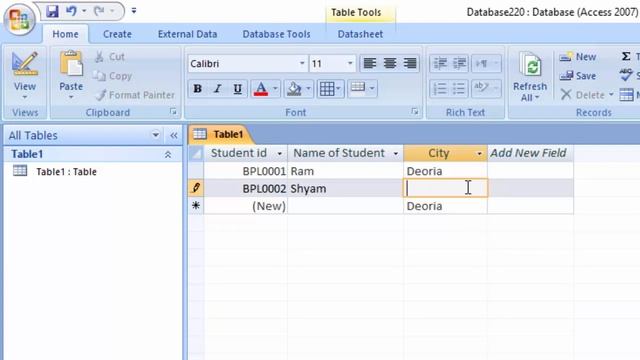Image resolution: width=640 pixels, height=360 pixels.
Task: Apply the red font color
Action: (261, 89)
